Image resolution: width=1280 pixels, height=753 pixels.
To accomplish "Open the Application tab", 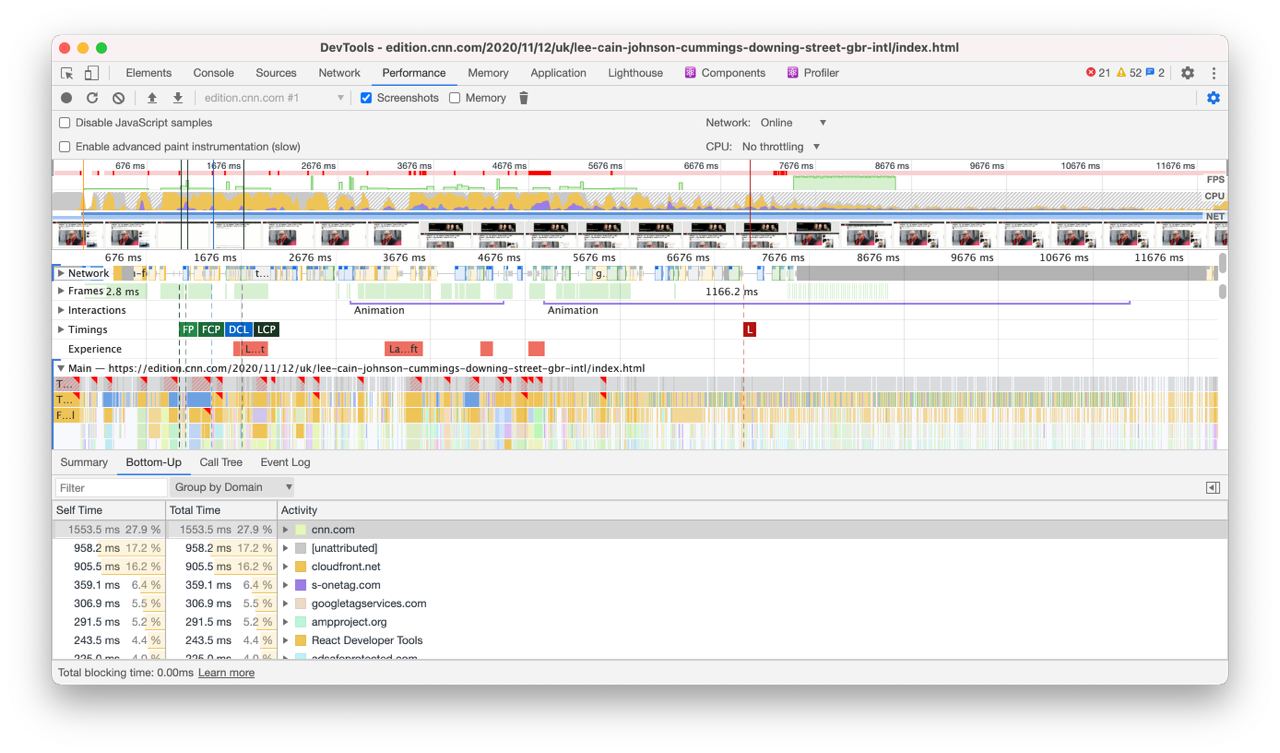I will (x=558, y=73).
